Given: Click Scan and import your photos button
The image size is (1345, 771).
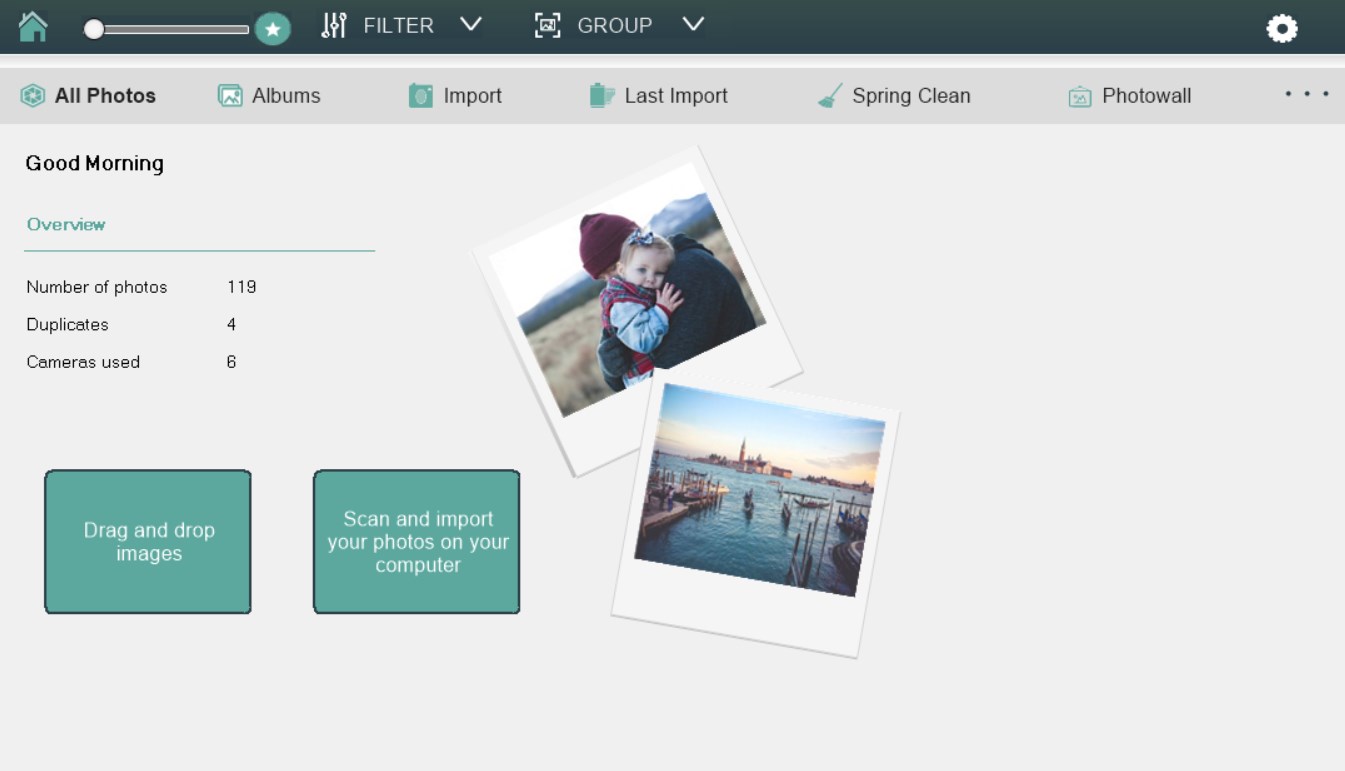Looking at the screenshot, I should tap(417, 542).
